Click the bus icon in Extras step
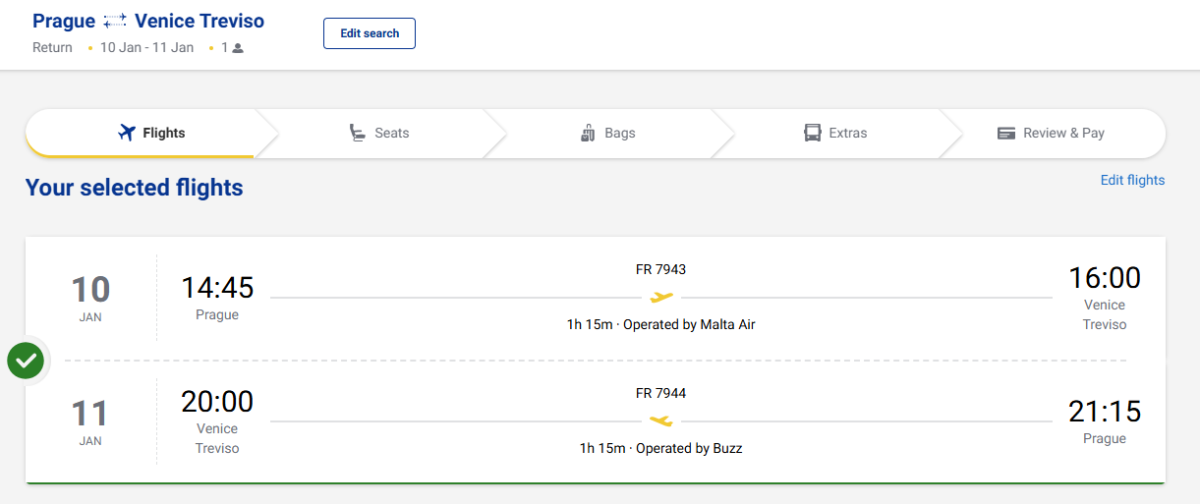This screenshot has height=504, width=1200. tap(812, 133)
